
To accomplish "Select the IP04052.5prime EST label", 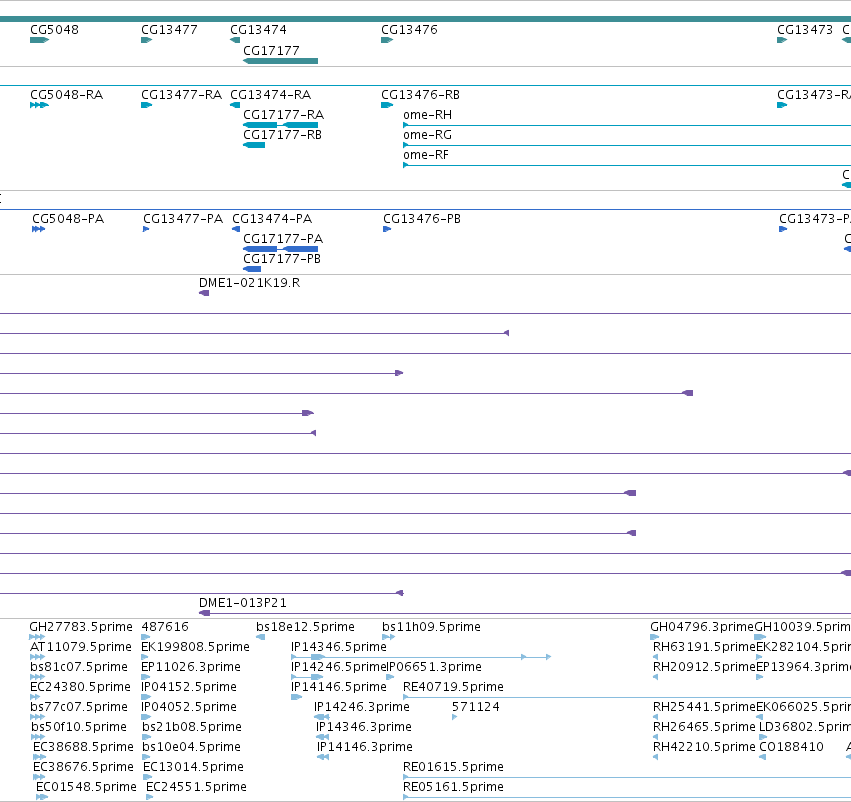I will (x=189, y=708).
